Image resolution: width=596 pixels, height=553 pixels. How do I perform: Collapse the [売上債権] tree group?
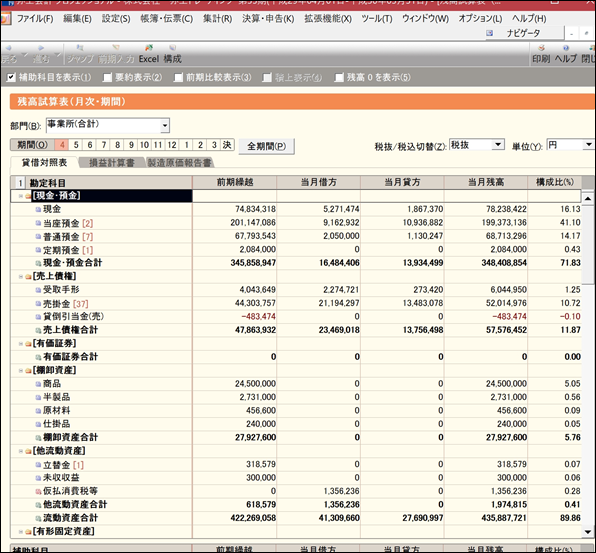(21, 276)
